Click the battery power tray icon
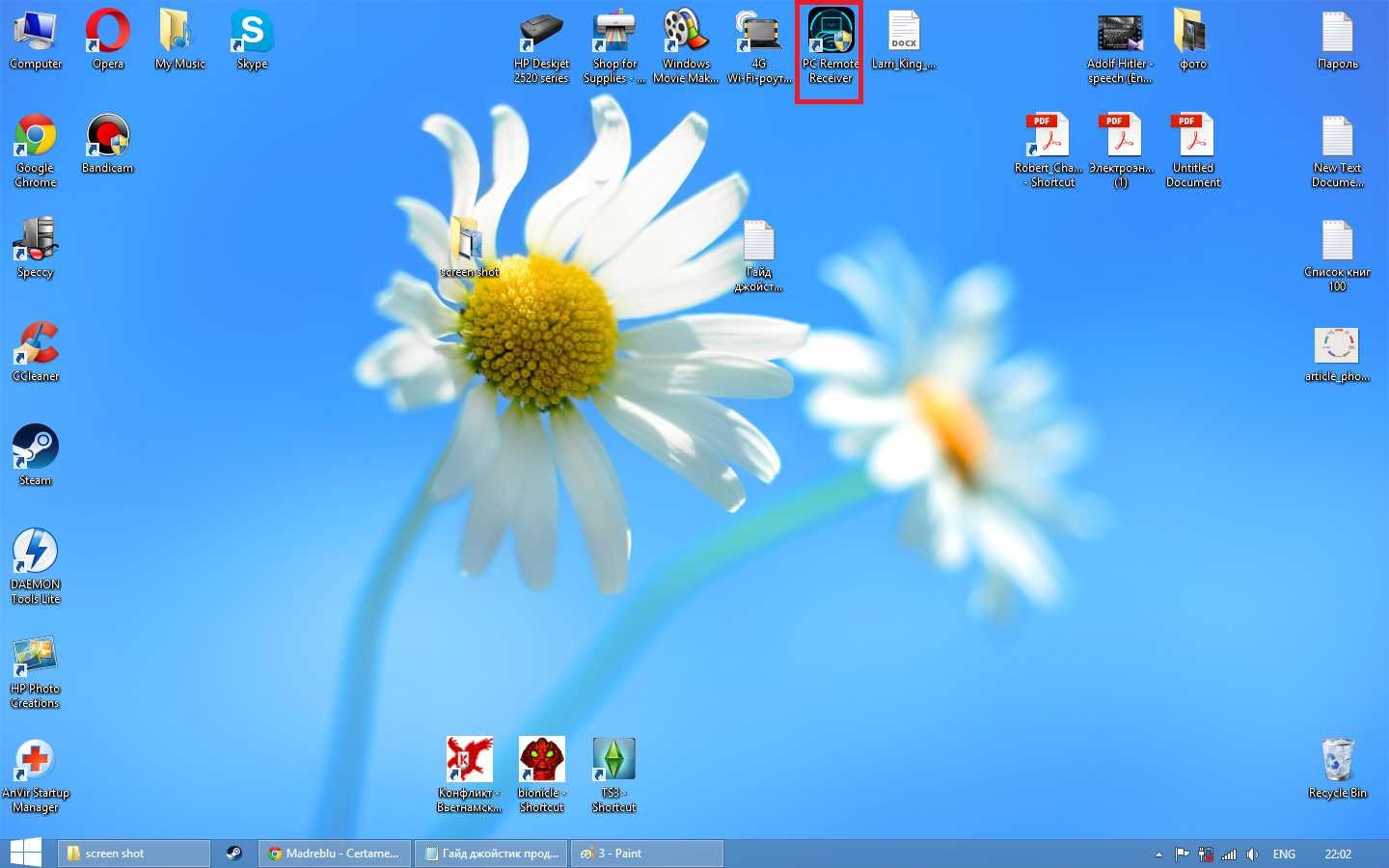This screenshot has width=1389, height=868. tap(1206, 854)
